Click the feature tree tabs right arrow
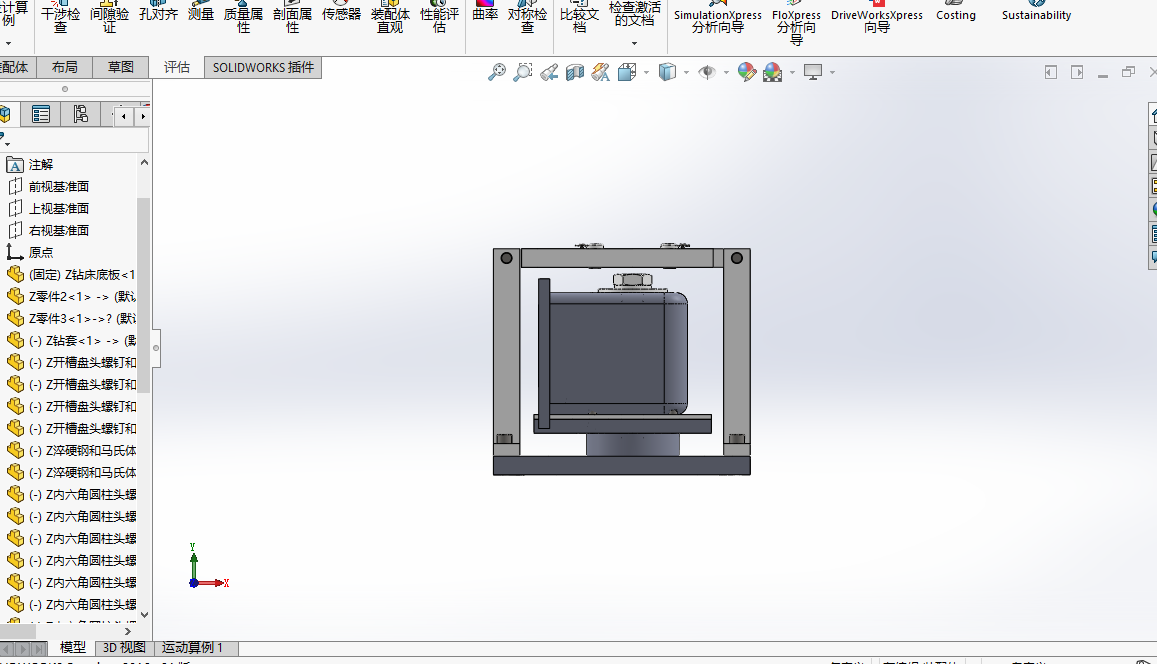The image size is (1157, 664). click(x=143, y=116)
